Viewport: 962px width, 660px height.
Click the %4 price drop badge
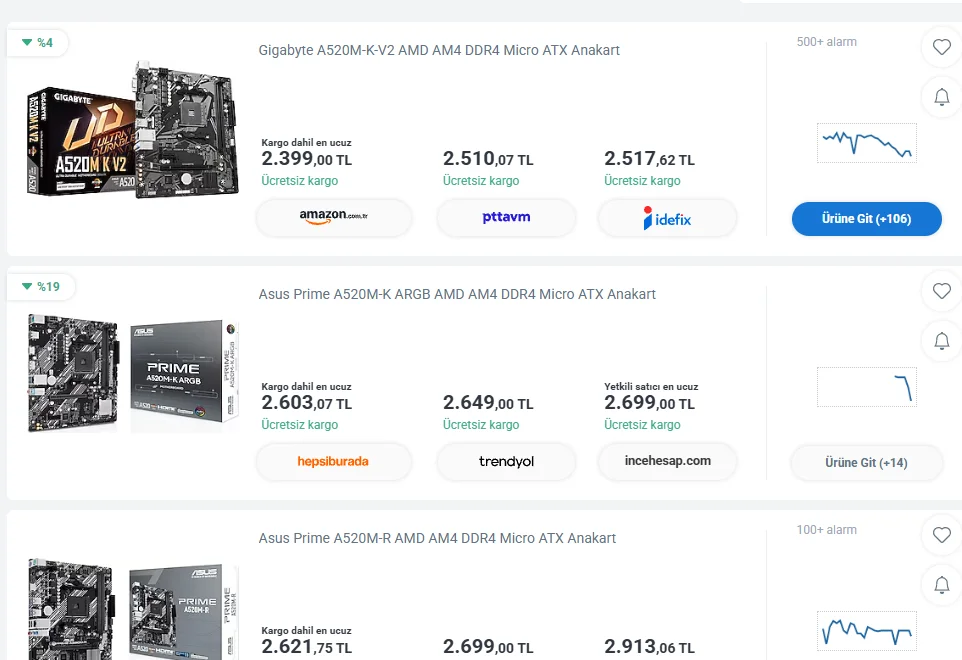click(37, 42)
